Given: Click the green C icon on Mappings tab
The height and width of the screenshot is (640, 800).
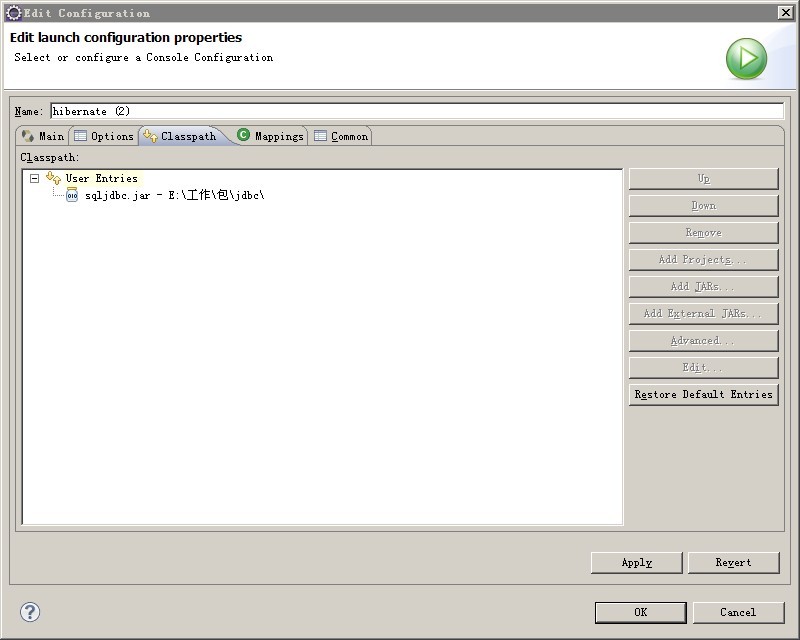Looking at the screenshot, I should tap(242, 135).
